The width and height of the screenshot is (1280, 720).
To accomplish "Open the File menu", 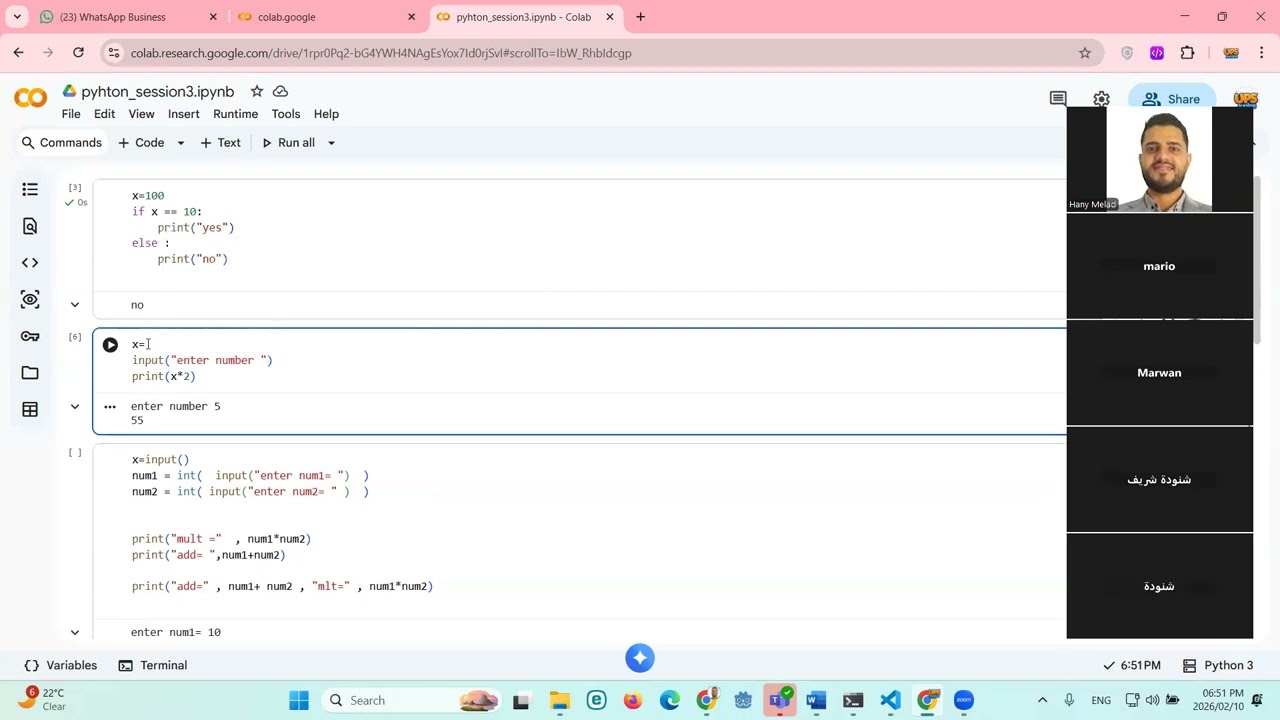I will tap(71, 114).
